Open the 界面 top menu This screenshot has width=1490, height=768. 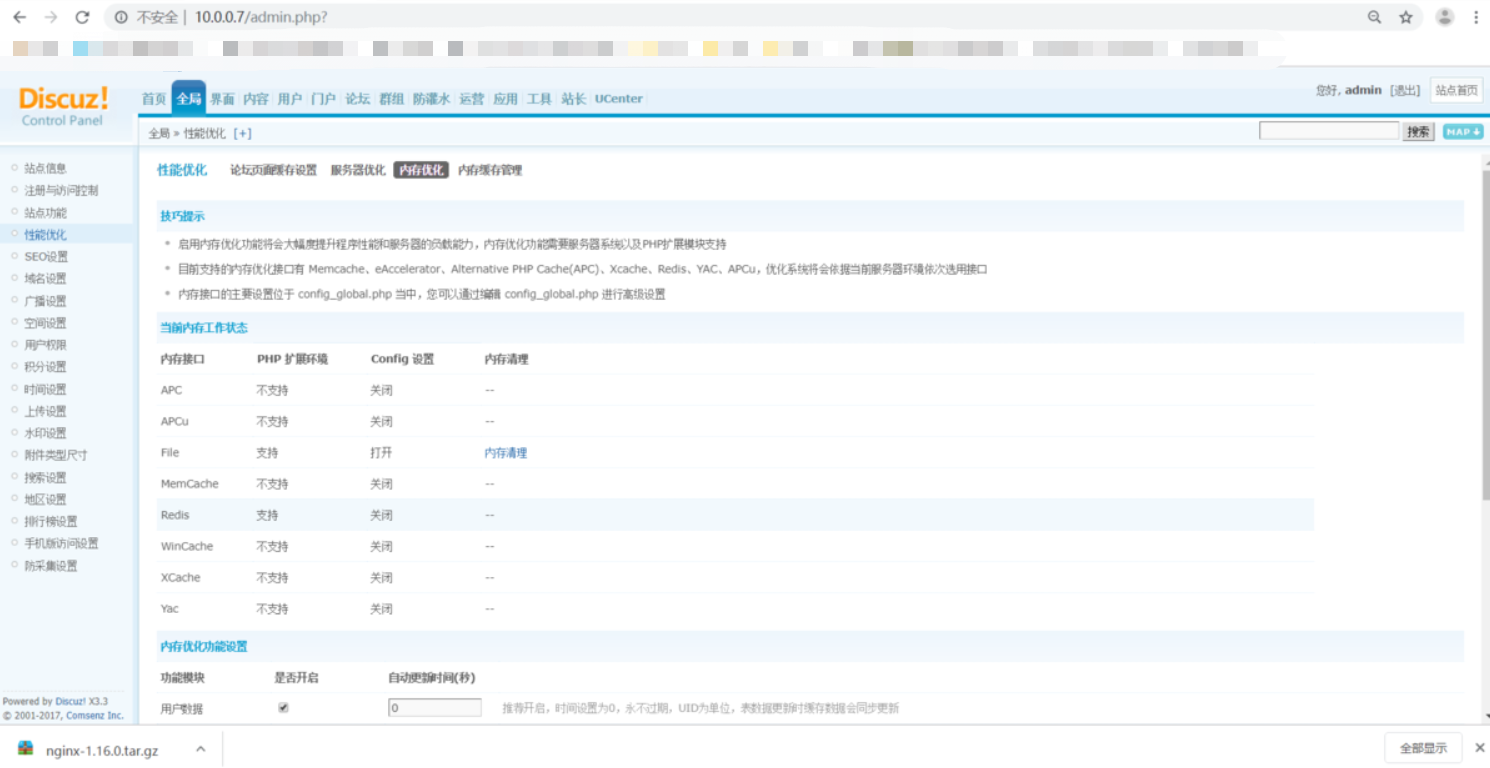pos(222,99)
